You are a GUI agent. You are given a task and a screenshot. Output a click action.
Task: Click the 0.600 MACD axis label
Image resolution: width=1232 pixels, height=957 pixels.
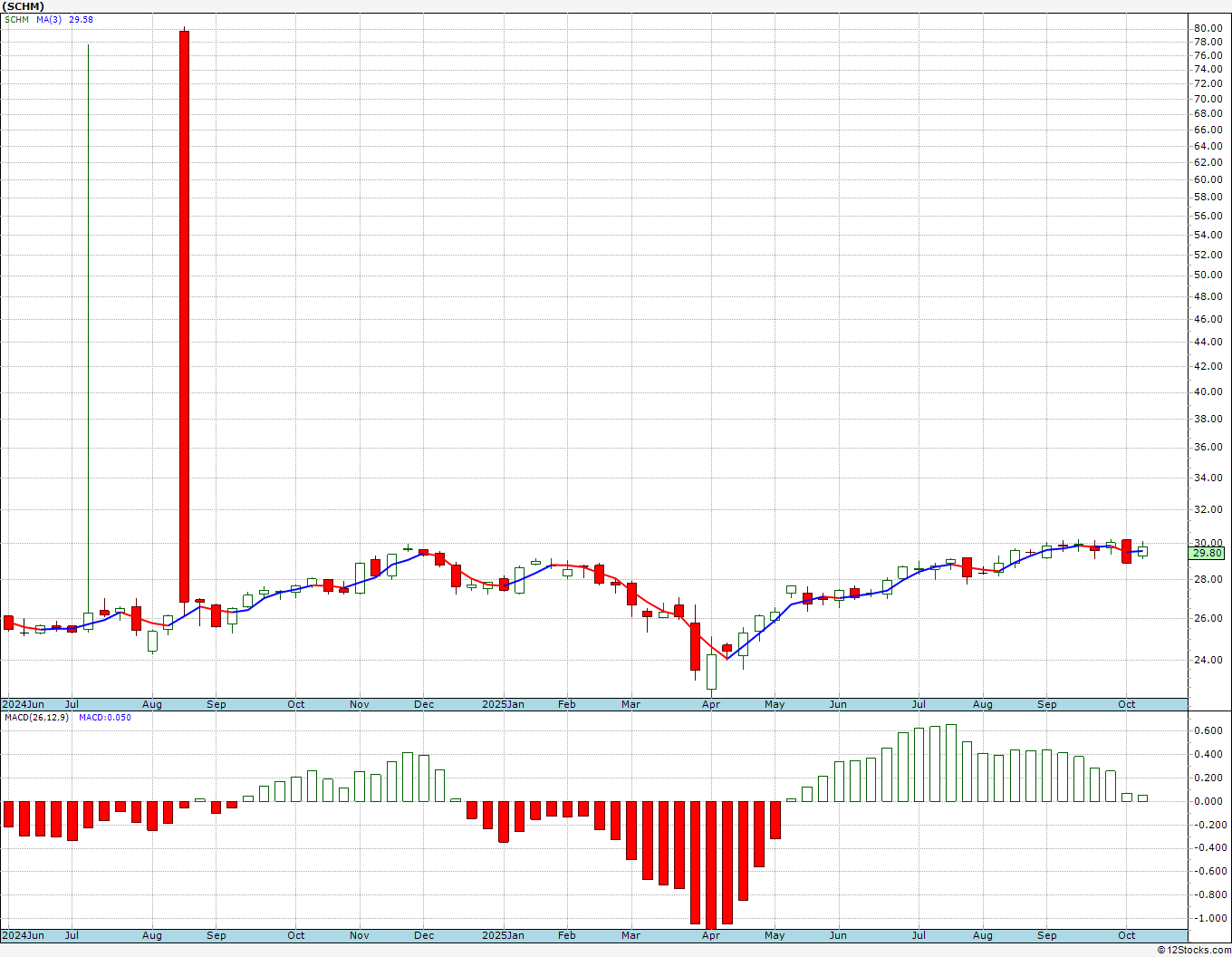click(x=1208, y=730)
